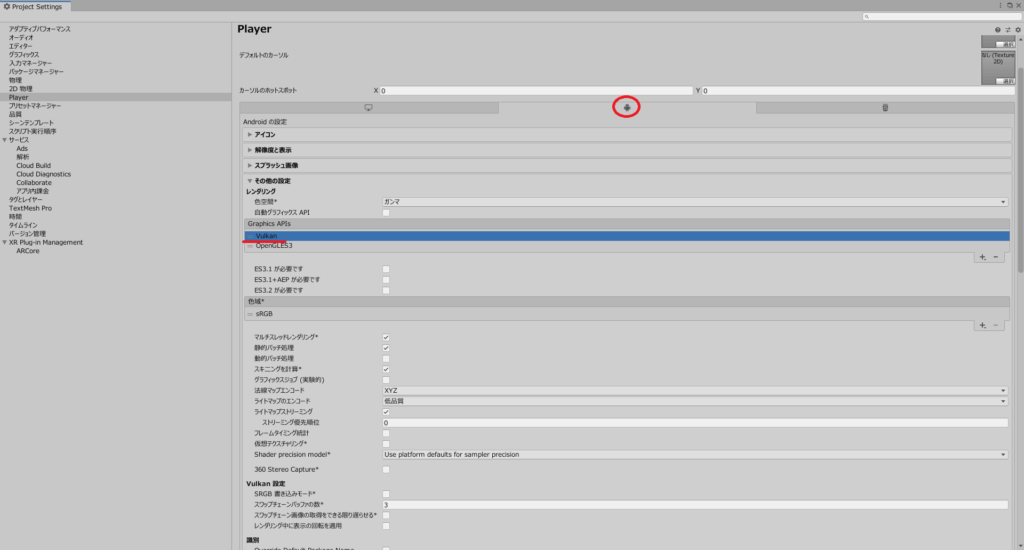Select the default cursor texture thumbnail slot
The image size is (1024, 550).
point(998,67)
